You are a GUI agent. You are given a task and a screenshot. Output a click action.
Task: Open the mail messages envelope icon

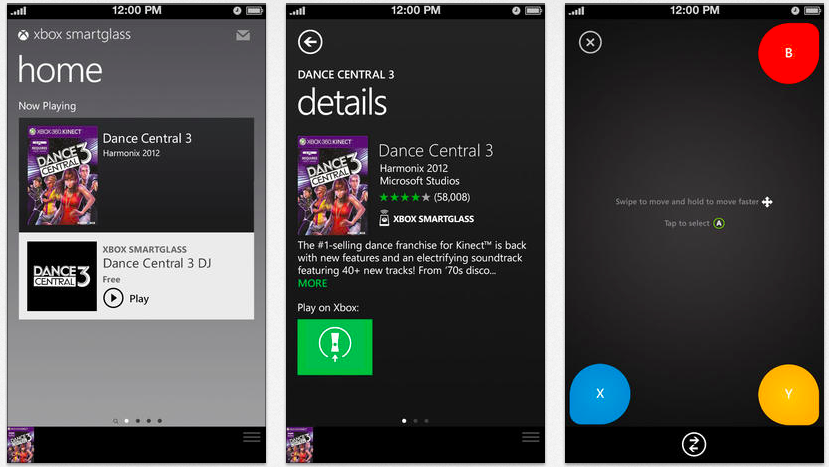click(x=243, y=35)
